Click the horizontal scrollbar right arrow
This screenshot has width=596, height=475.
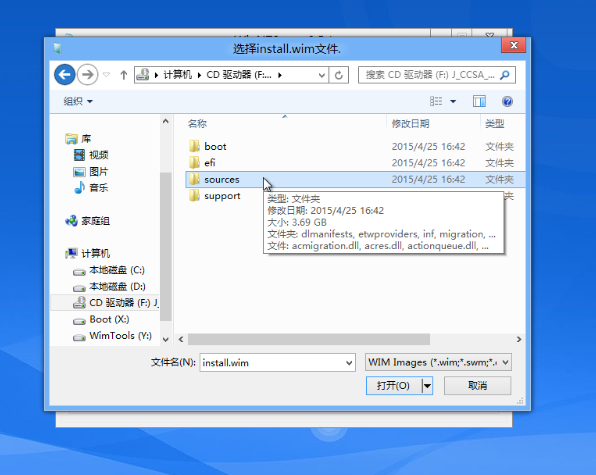519,339
